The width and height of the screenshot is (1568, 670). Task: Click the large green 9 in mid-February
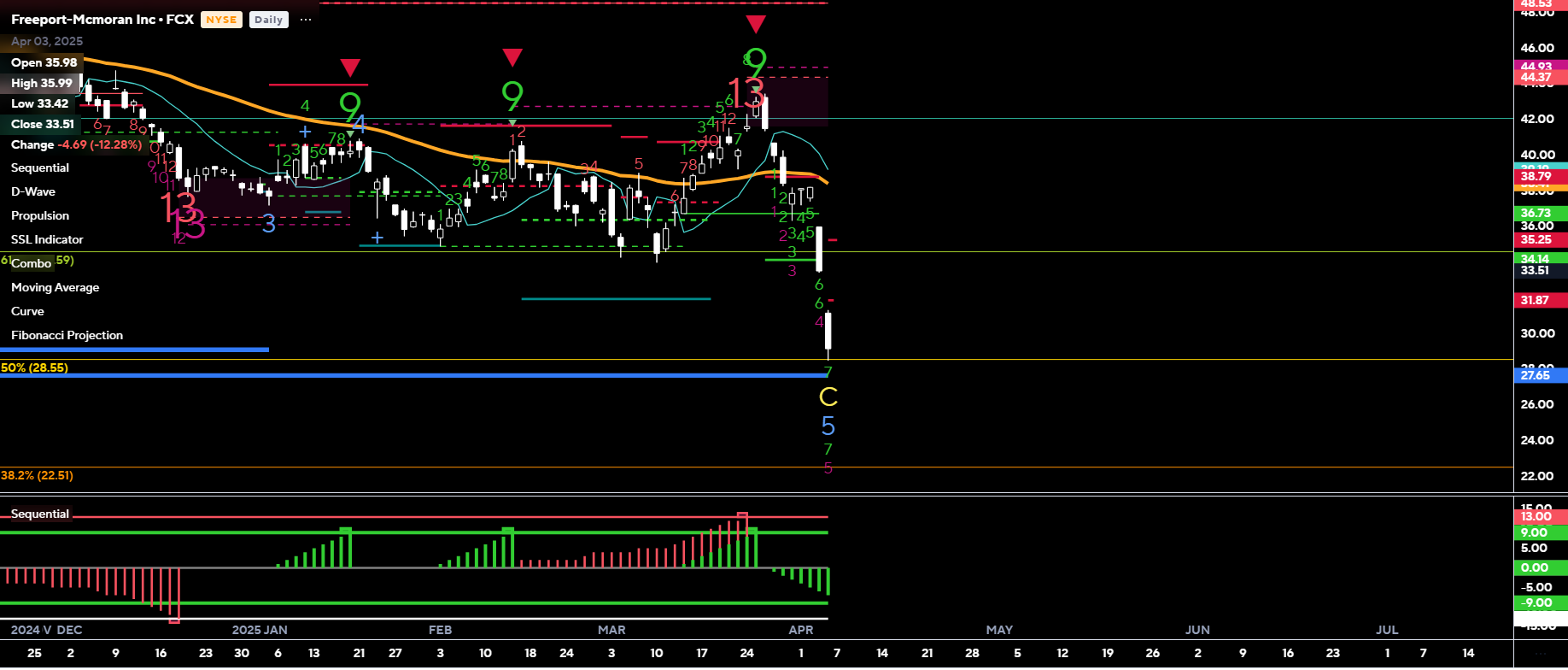[x=512, y=96]
